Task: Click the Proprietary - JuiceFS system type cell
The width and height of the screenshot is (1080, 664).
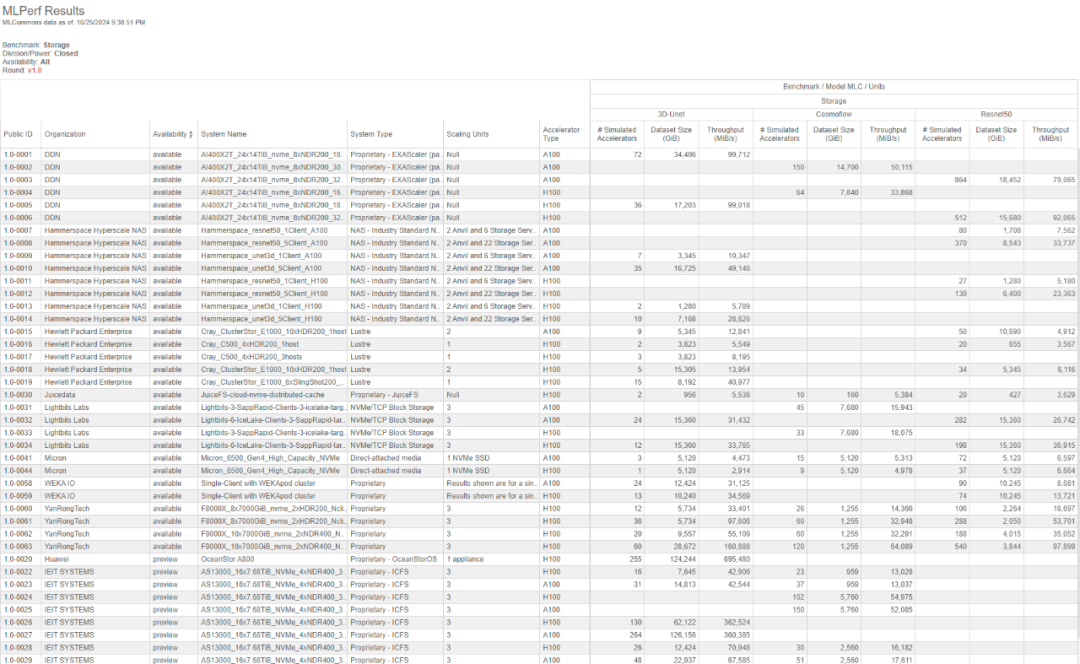Action: coord(384,395)
